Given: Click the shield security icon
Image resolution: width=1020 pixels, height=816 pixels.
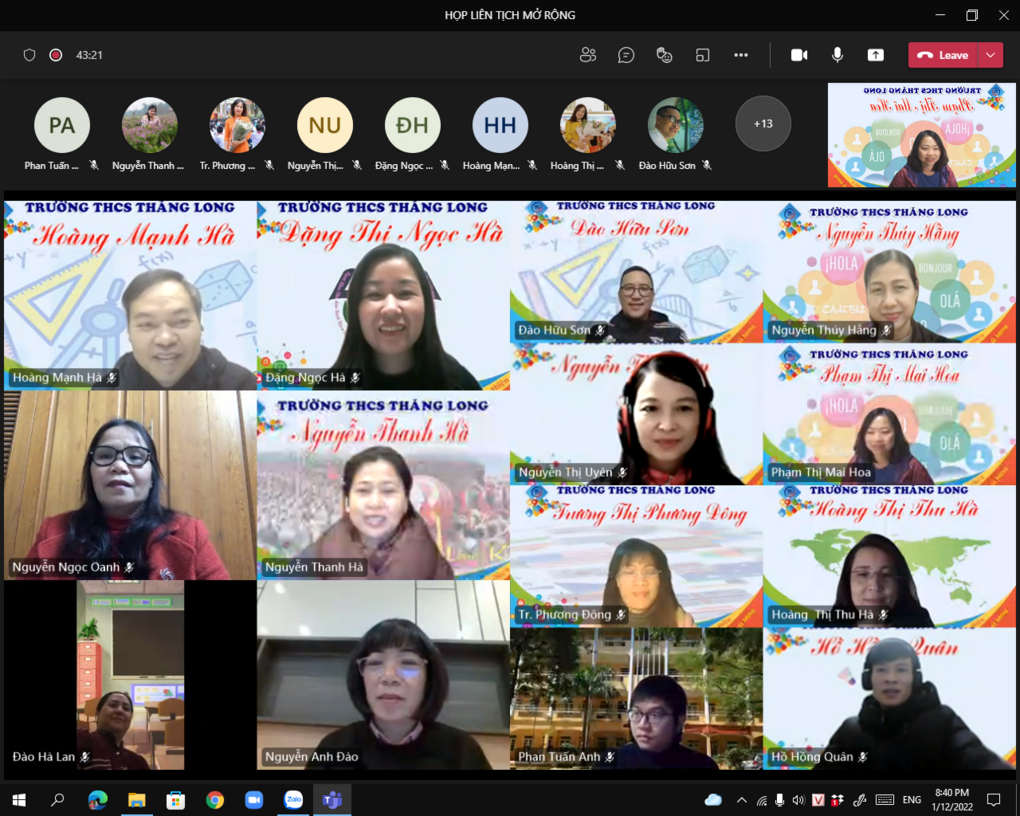Looking at the screenshot, I should point(30,55).
